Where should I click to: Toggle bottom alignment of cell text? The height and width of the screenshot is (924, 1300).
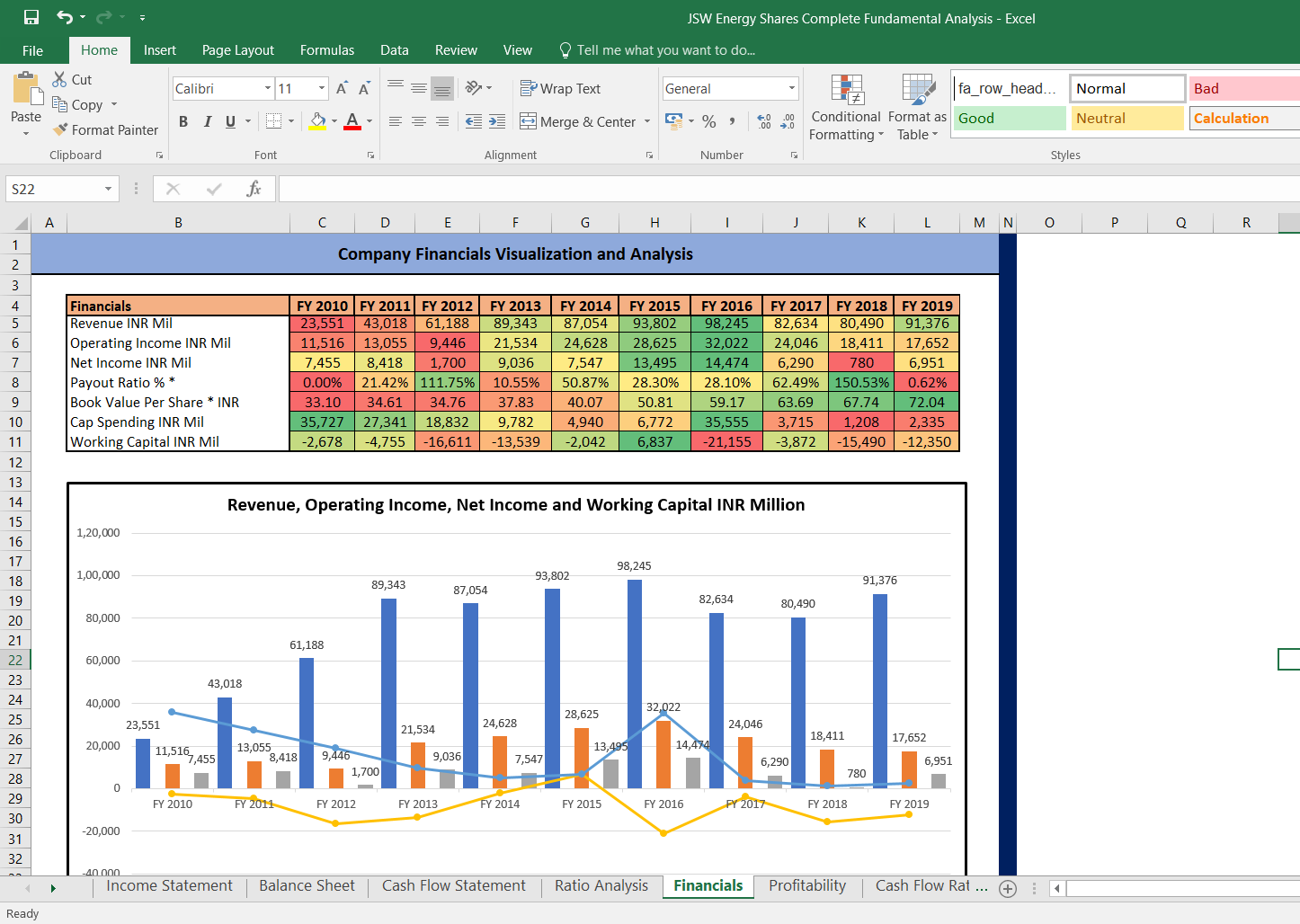pyautogui.click(x=442, y=88)
